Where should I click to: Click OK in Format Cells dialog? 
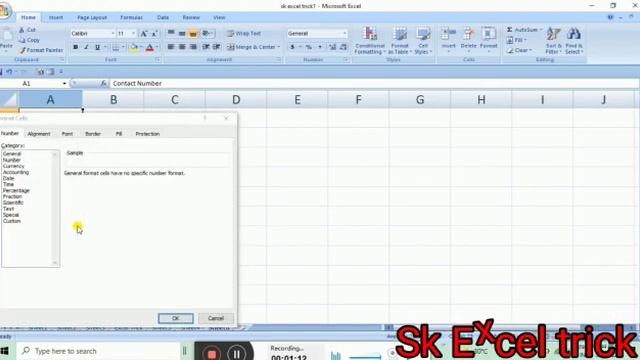pyautogui.click(x=176, y=318)
